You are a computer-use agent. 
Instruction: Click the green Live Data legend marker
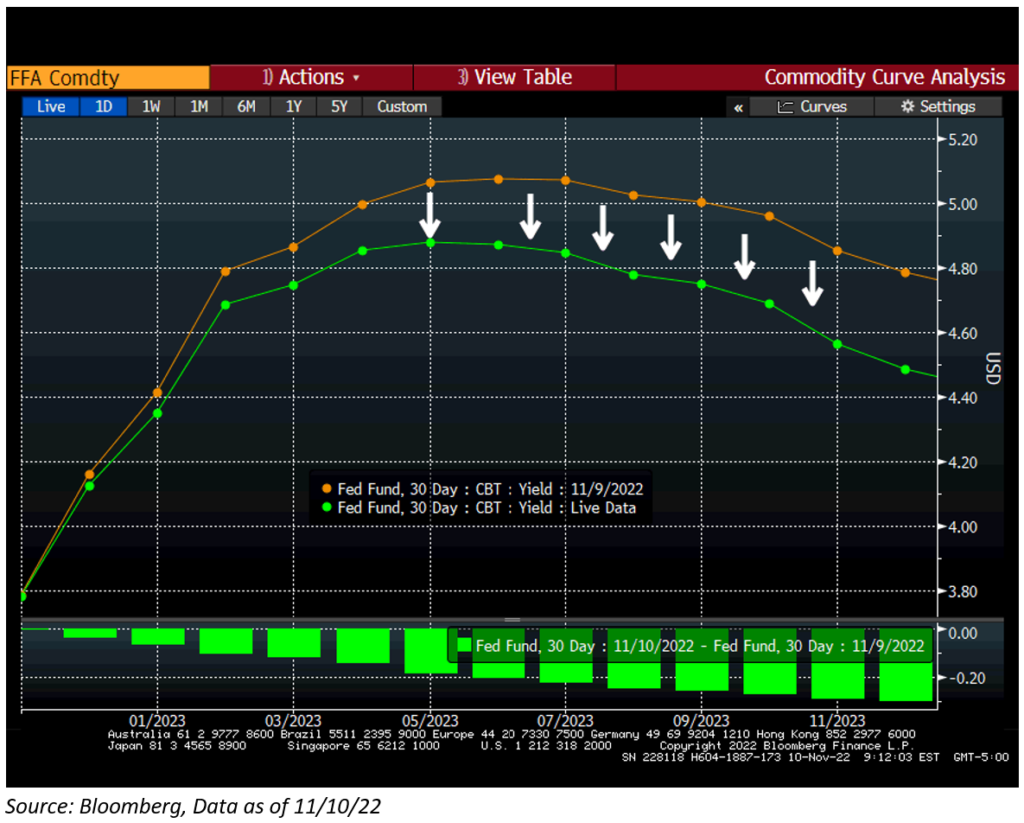coord(327,508)
